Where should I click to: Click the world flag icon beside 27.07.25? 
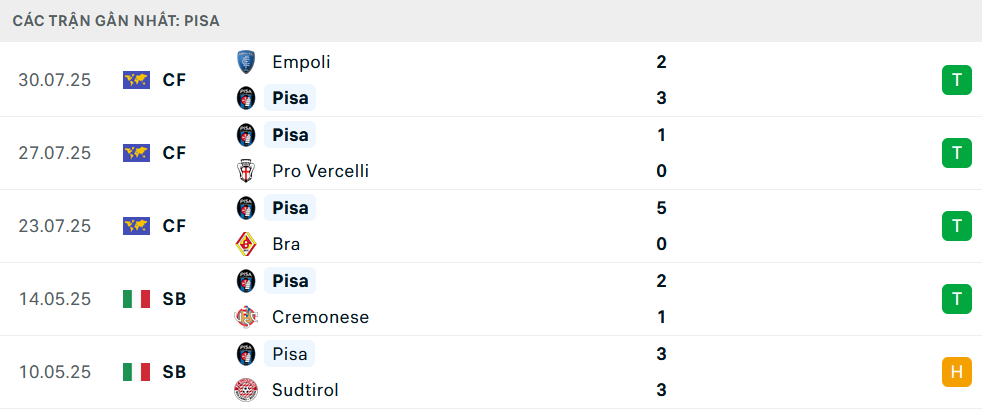(137, 153)
